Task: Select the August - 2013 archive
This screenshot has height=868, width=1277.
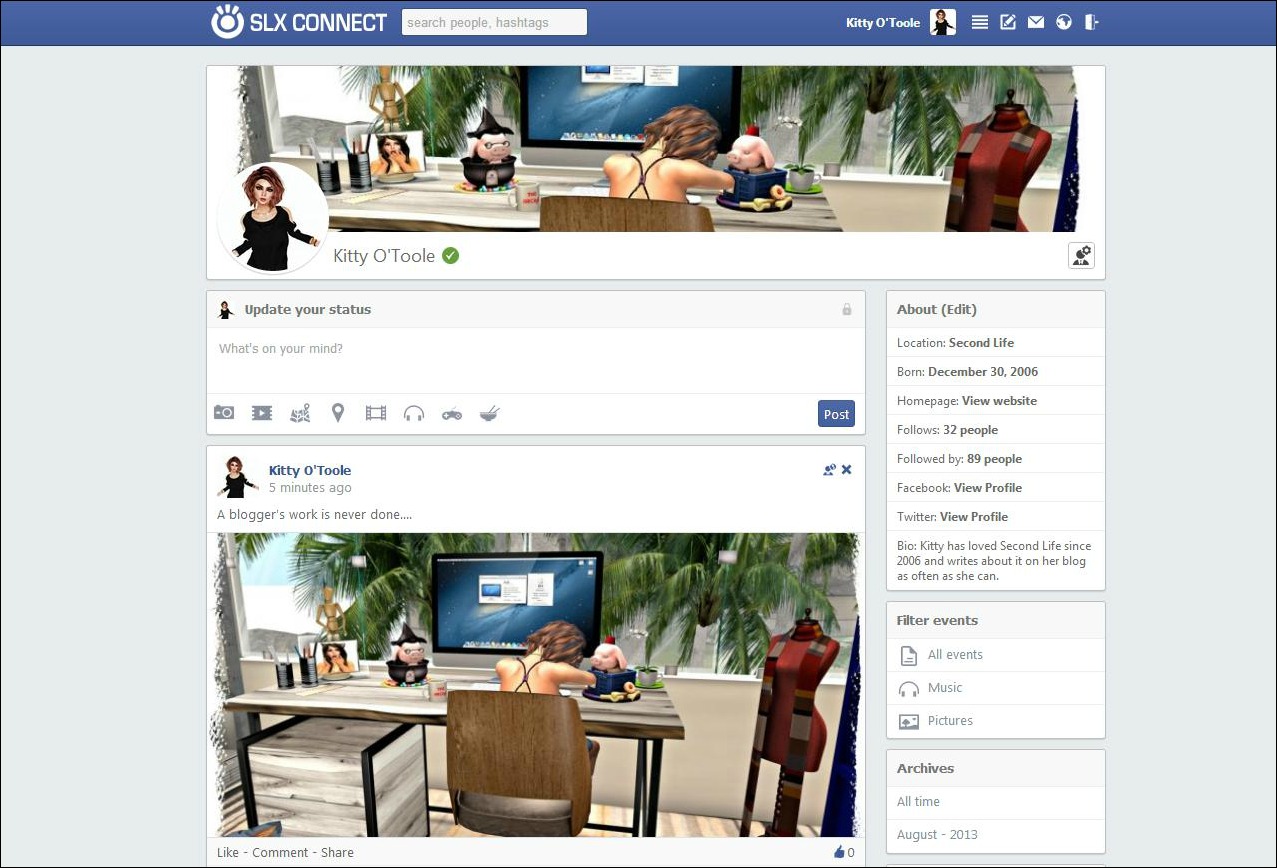Action: (x=937, y=835)
